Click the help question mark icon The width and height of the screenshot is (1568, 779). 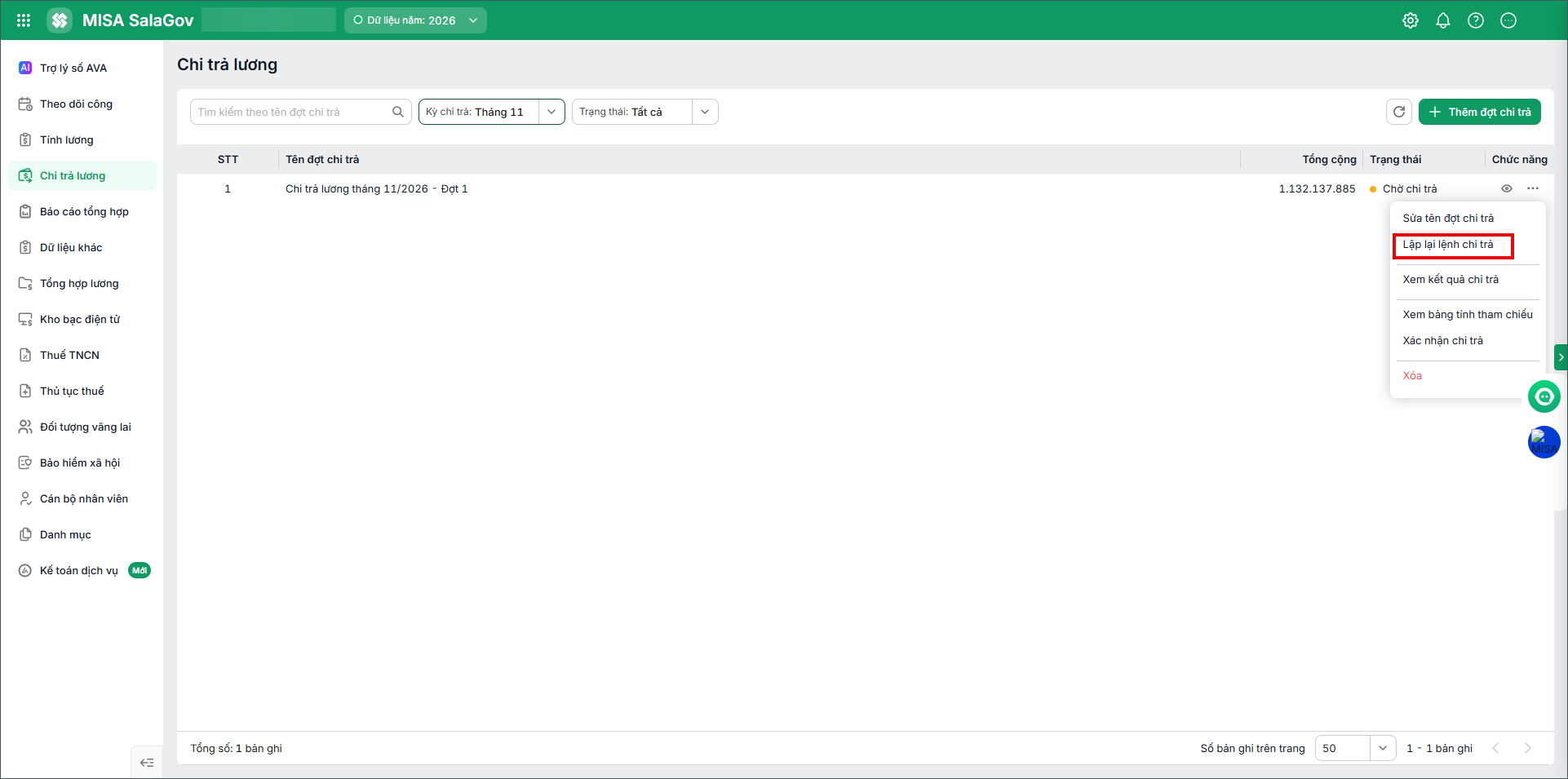click(1476, 20)
